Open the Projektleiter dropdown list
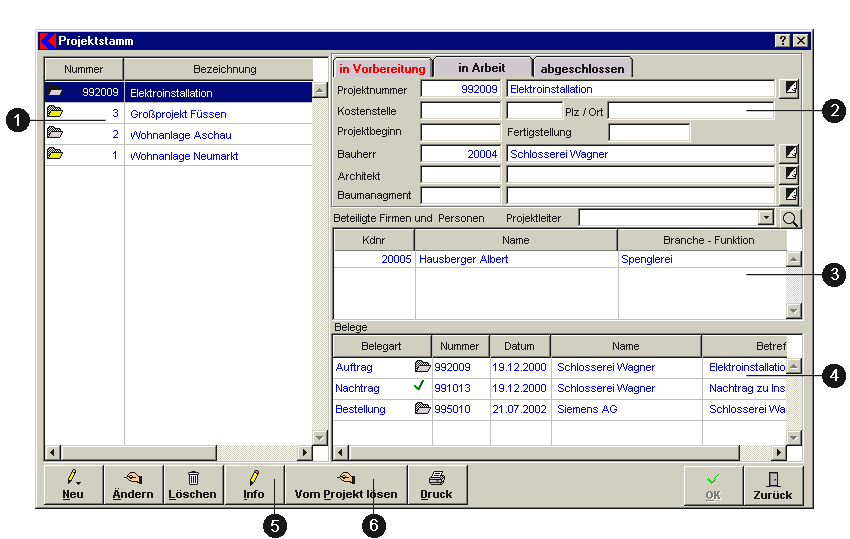Image resolution: width=850 pixels, height=539 pixels. coord(766,218)
